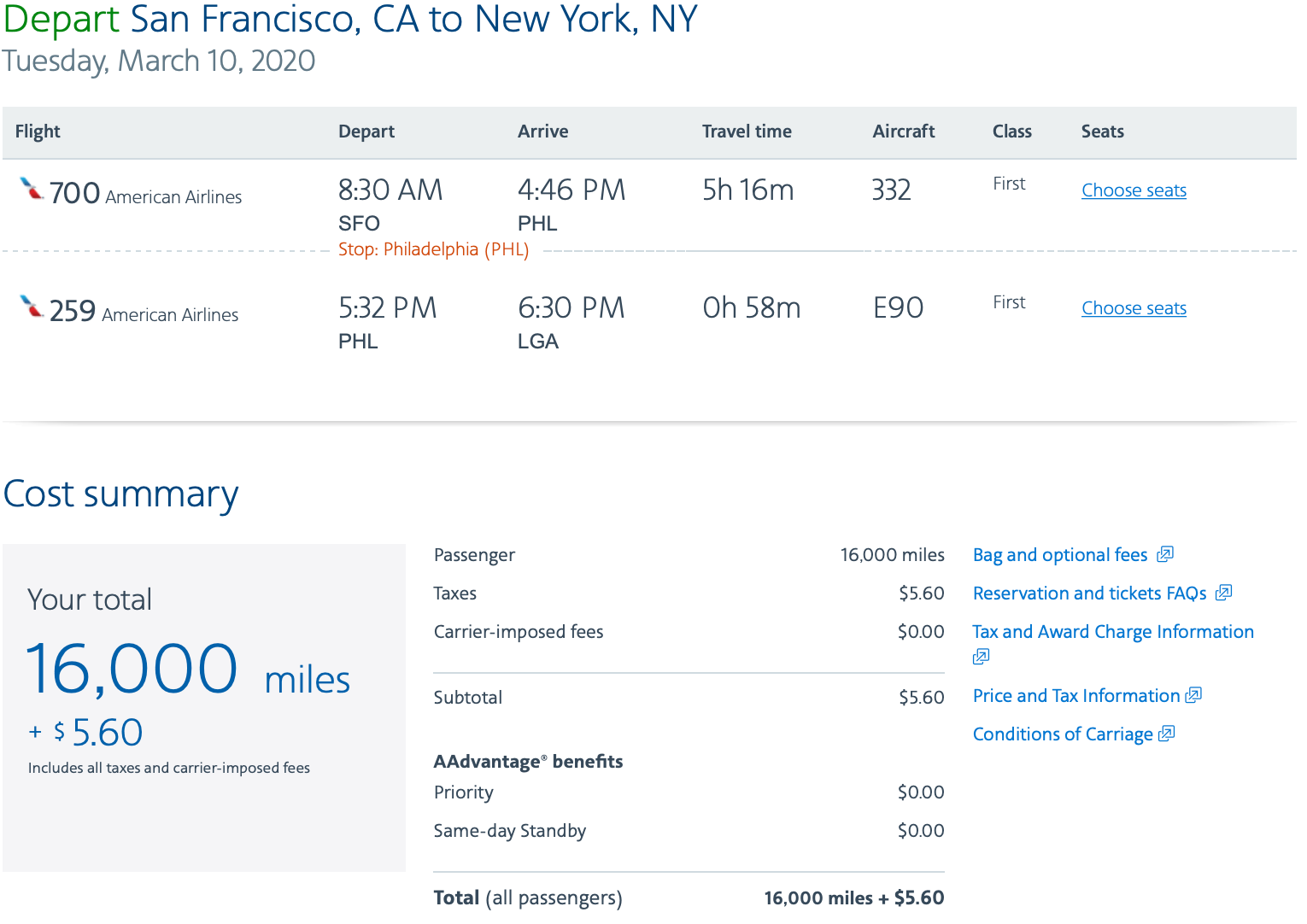Click the First class label for flight 259
Screen dimensions: 1307x924
(x=1009, y=302)
